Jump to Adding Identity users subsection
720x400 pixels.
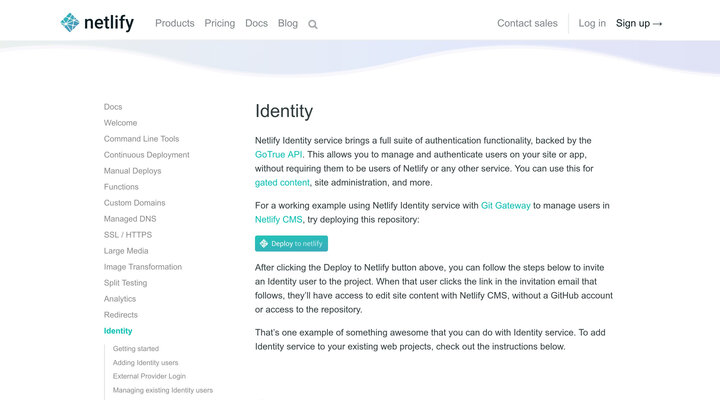tap(146, 362)
